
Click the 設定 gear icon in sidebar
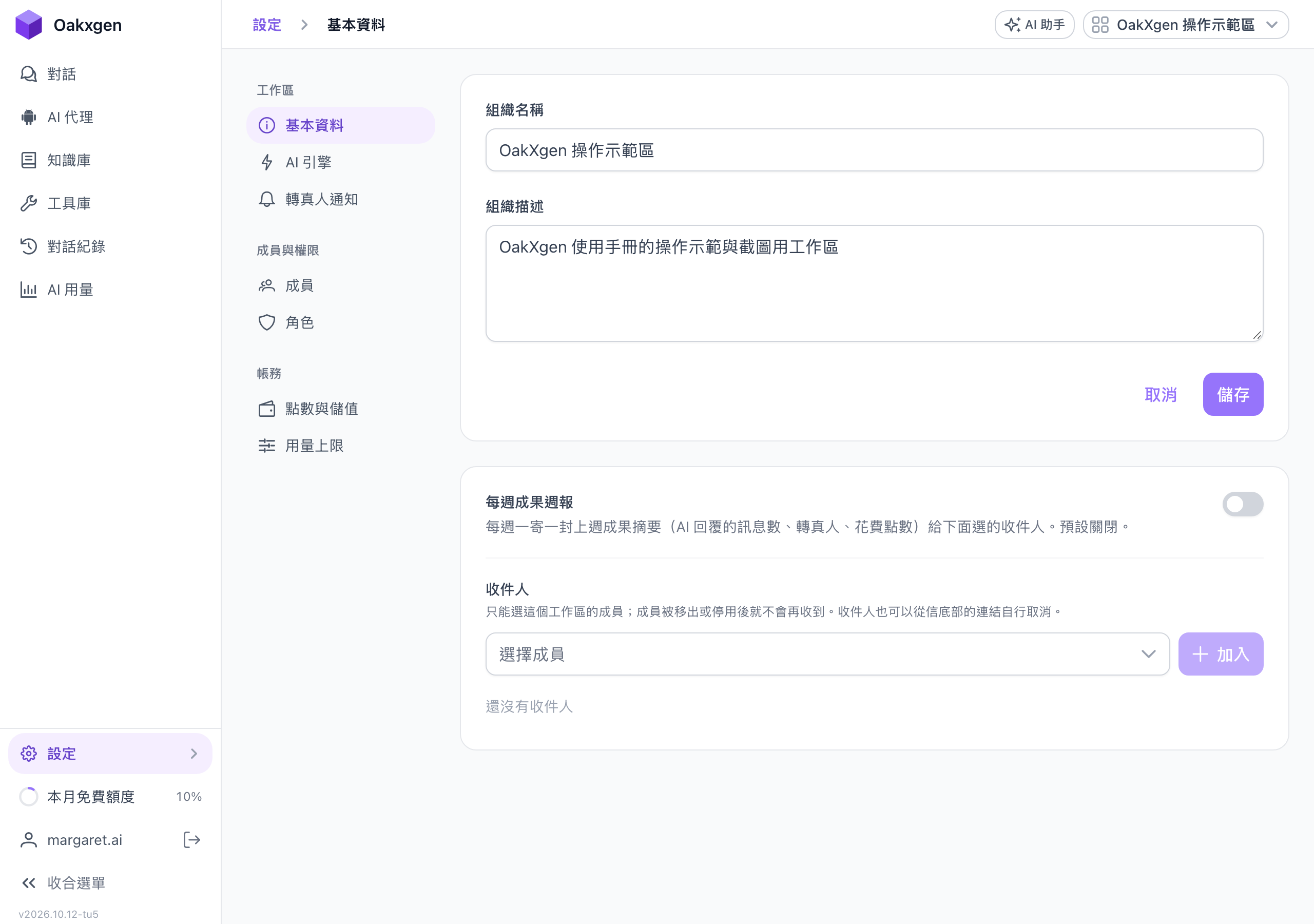(x=29, y=754)
